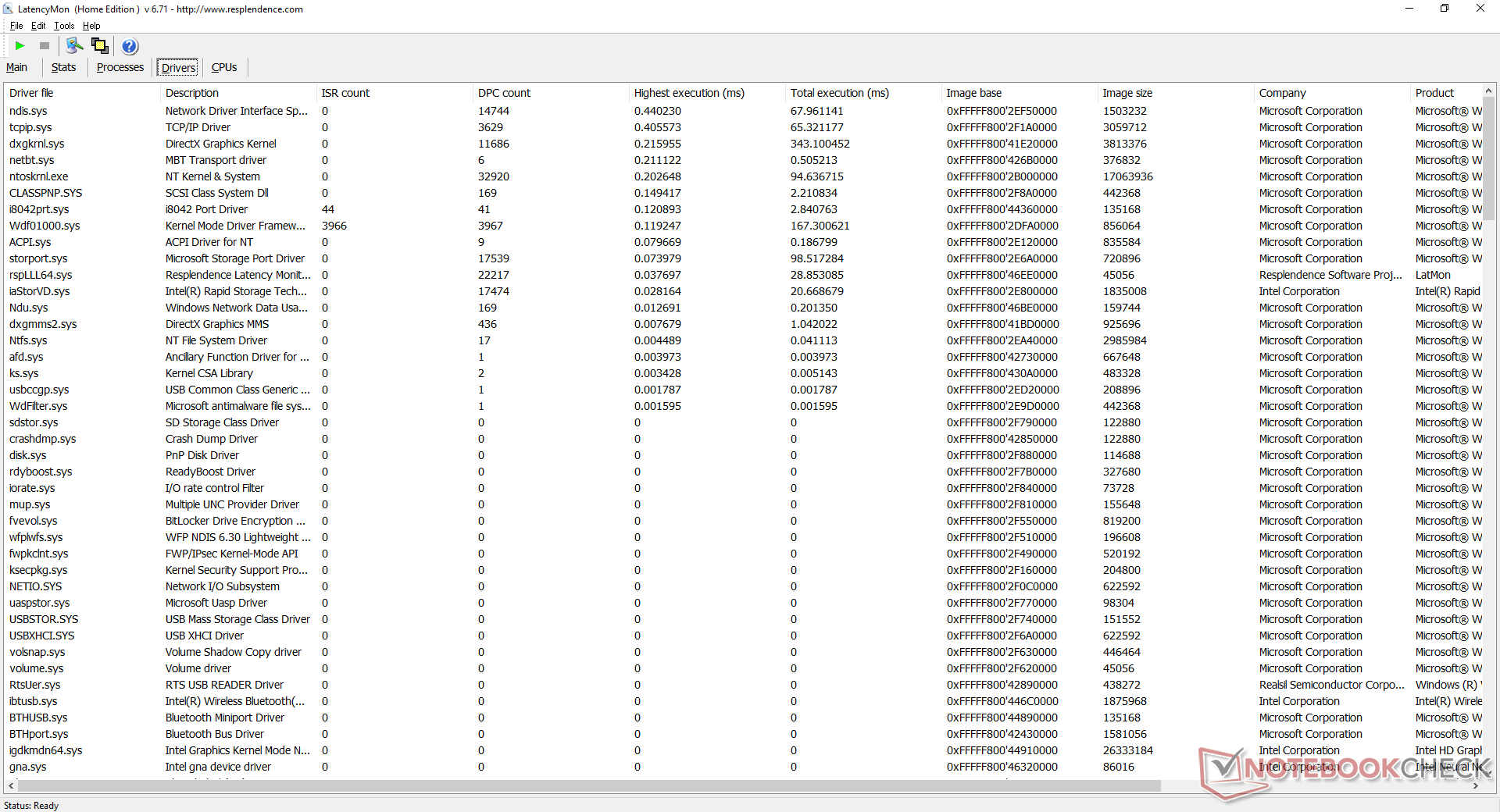Click the 'Status: Ready' status bar text
Image resolution: width=1500 pixels, height=812 pixels.
click(x=31, y=805)
